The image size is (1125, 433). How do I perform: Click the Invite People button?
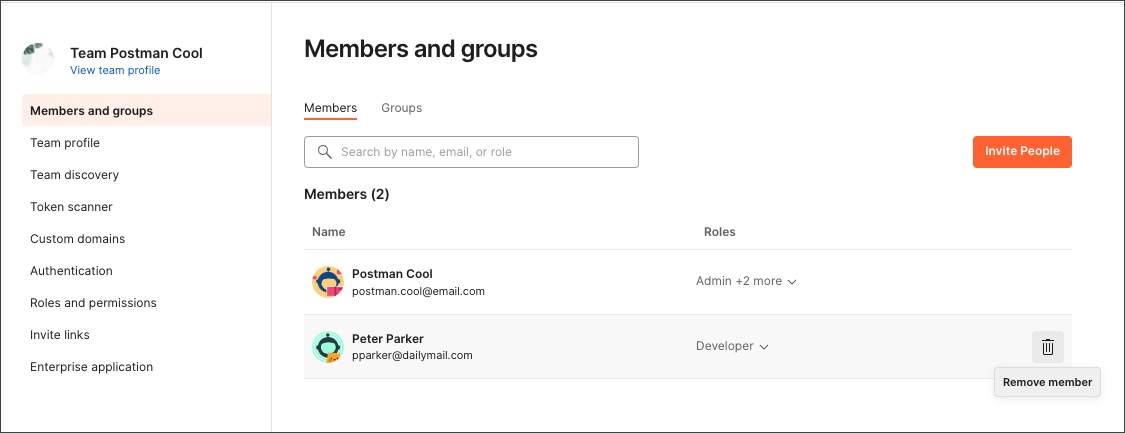1022,152
